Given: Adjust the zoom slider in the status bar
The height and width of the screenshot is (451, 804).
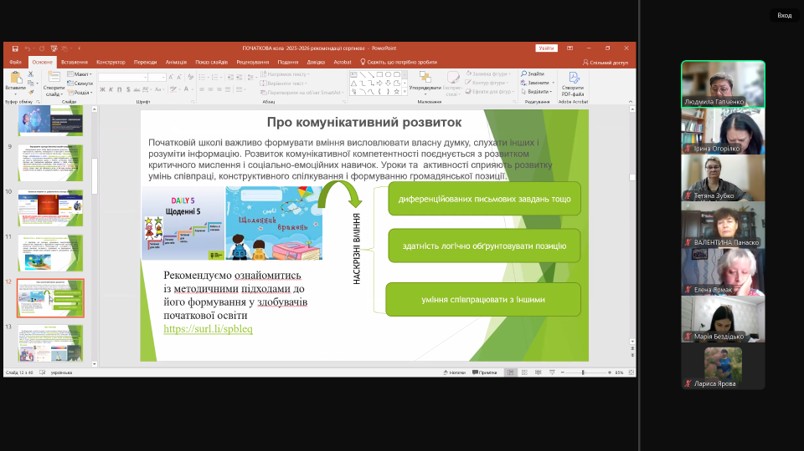Looking at the screenshot, I should pos(583,372).
